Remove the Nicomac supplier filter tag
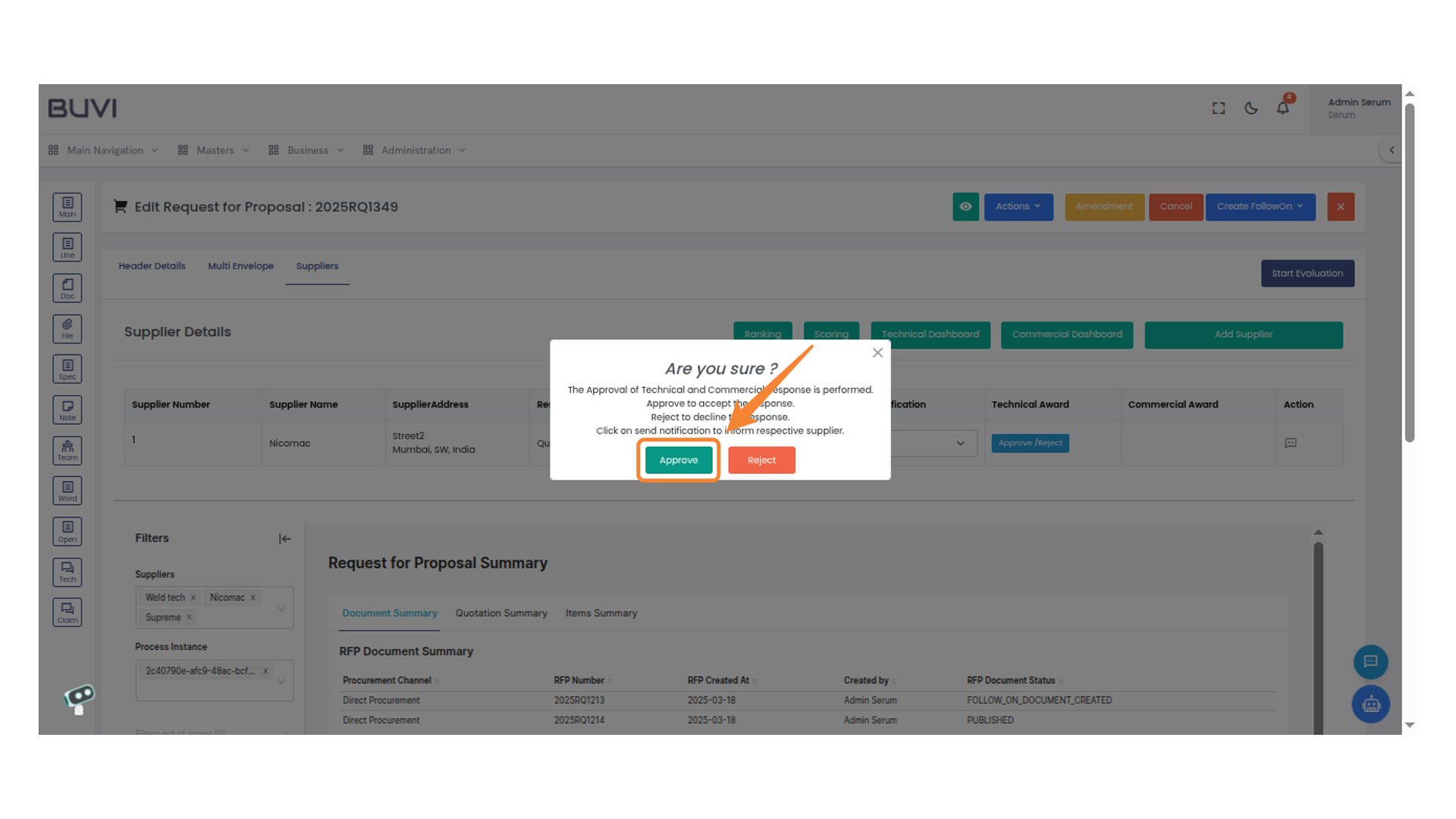The height and width of the screenshot is (819, 1456). coord(253,598)
